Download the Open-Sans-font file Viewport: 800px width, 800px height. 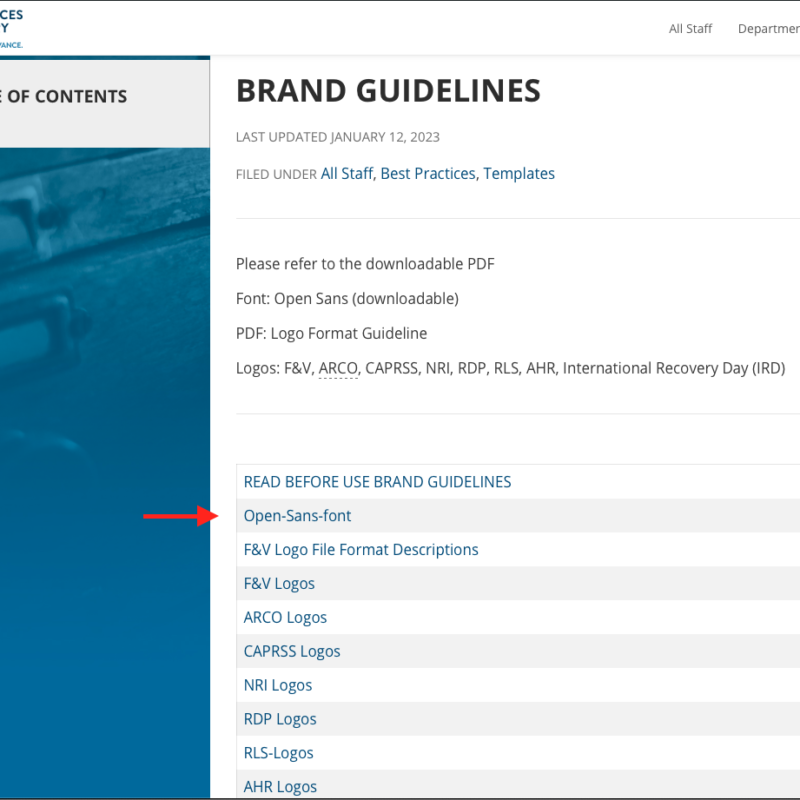click(297, 516)
